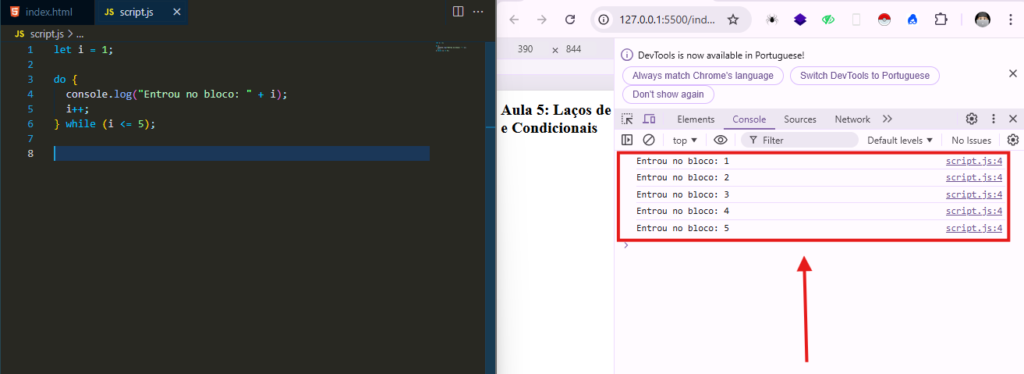The height and width of the screenshot is (374, 1024).
Task: Open the top JavaScript context dropdown
Action: pyautogui.click(x=685, y=140)
